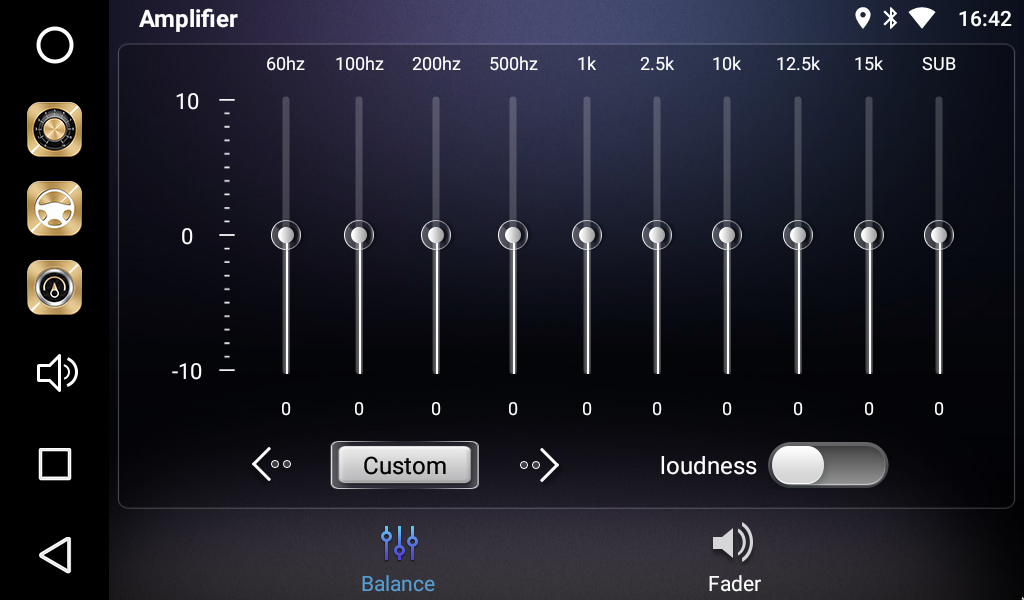Image resolution: width=1024 pixels, height=600 pixels.
Task: Click the SUB slider handle
Action: [x=939, y=235]
